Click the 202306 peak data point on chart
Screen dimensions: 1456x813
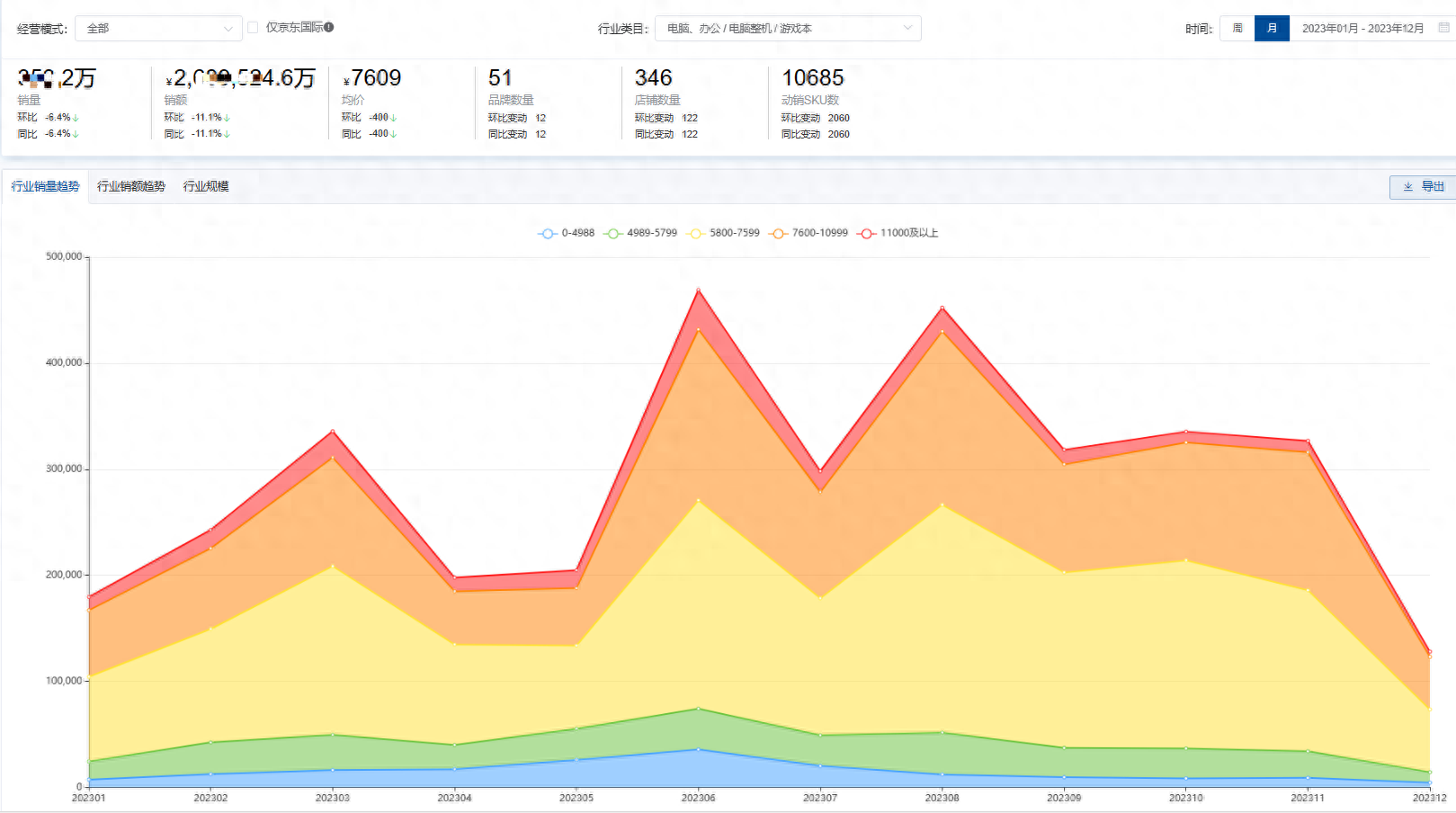tap(698, 290)
